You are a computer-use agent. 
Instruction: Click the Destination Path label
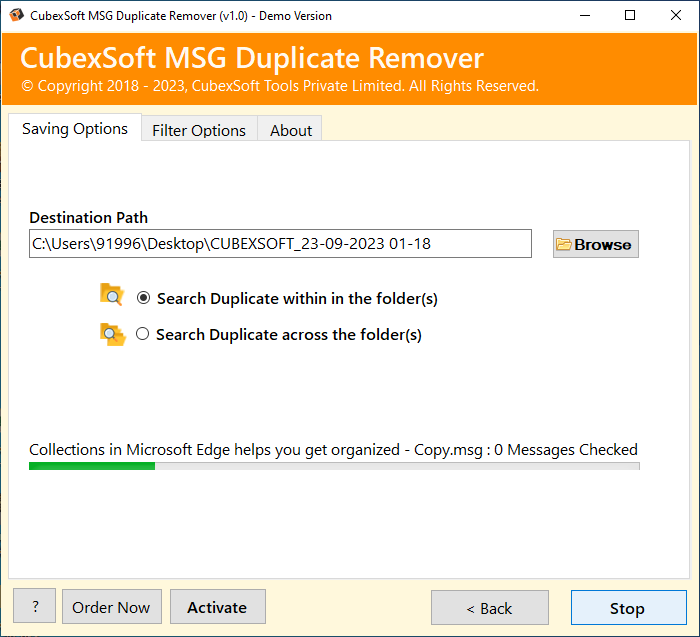[x=88, y=218]
